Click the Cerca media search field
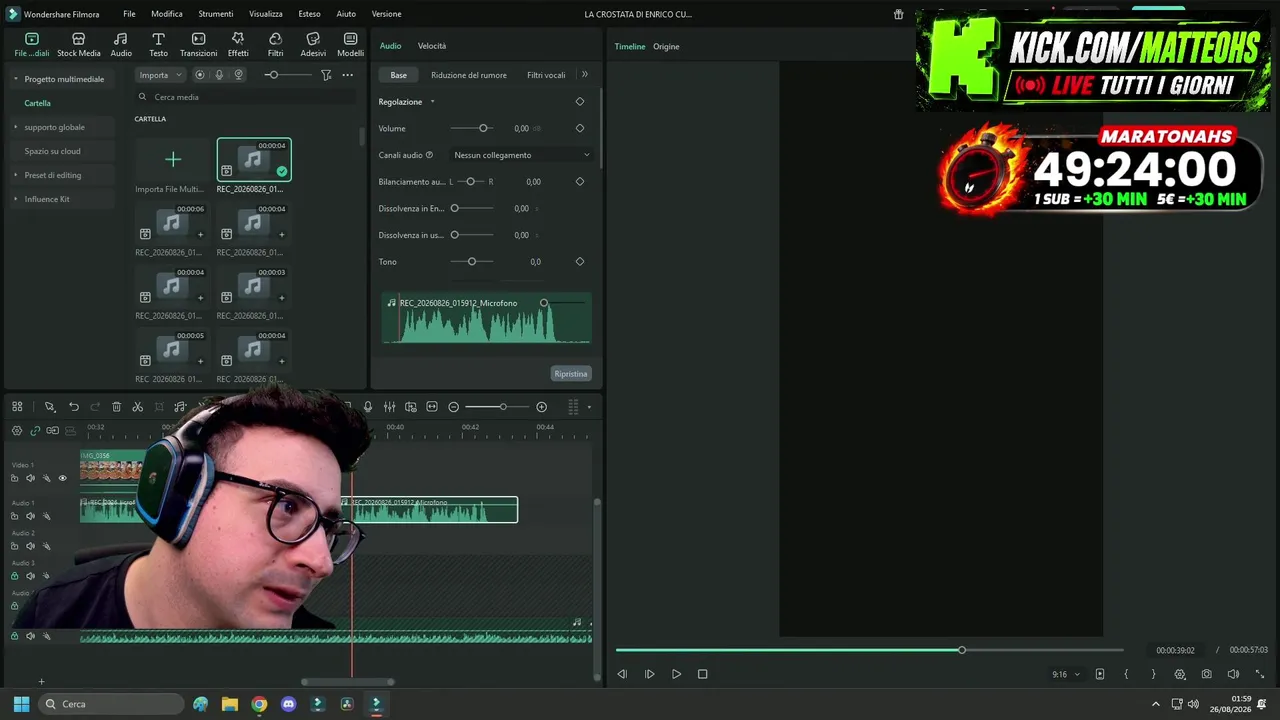The height and width of the screenshot is (720, 1280). (x=245, y=97)
